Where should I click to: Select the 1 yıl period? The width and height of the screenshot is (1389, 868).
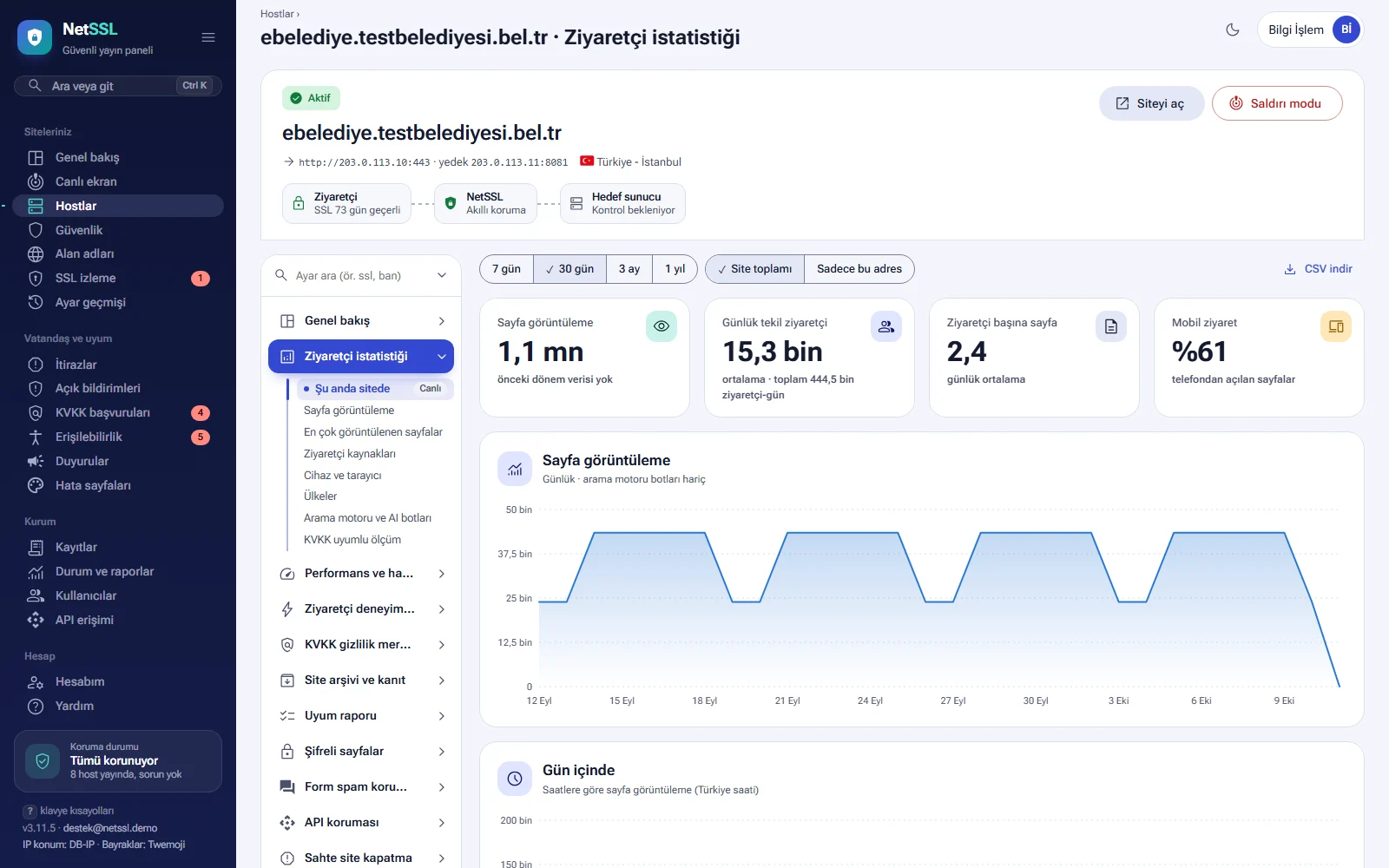pyautogui.click(x=675, y=269)
